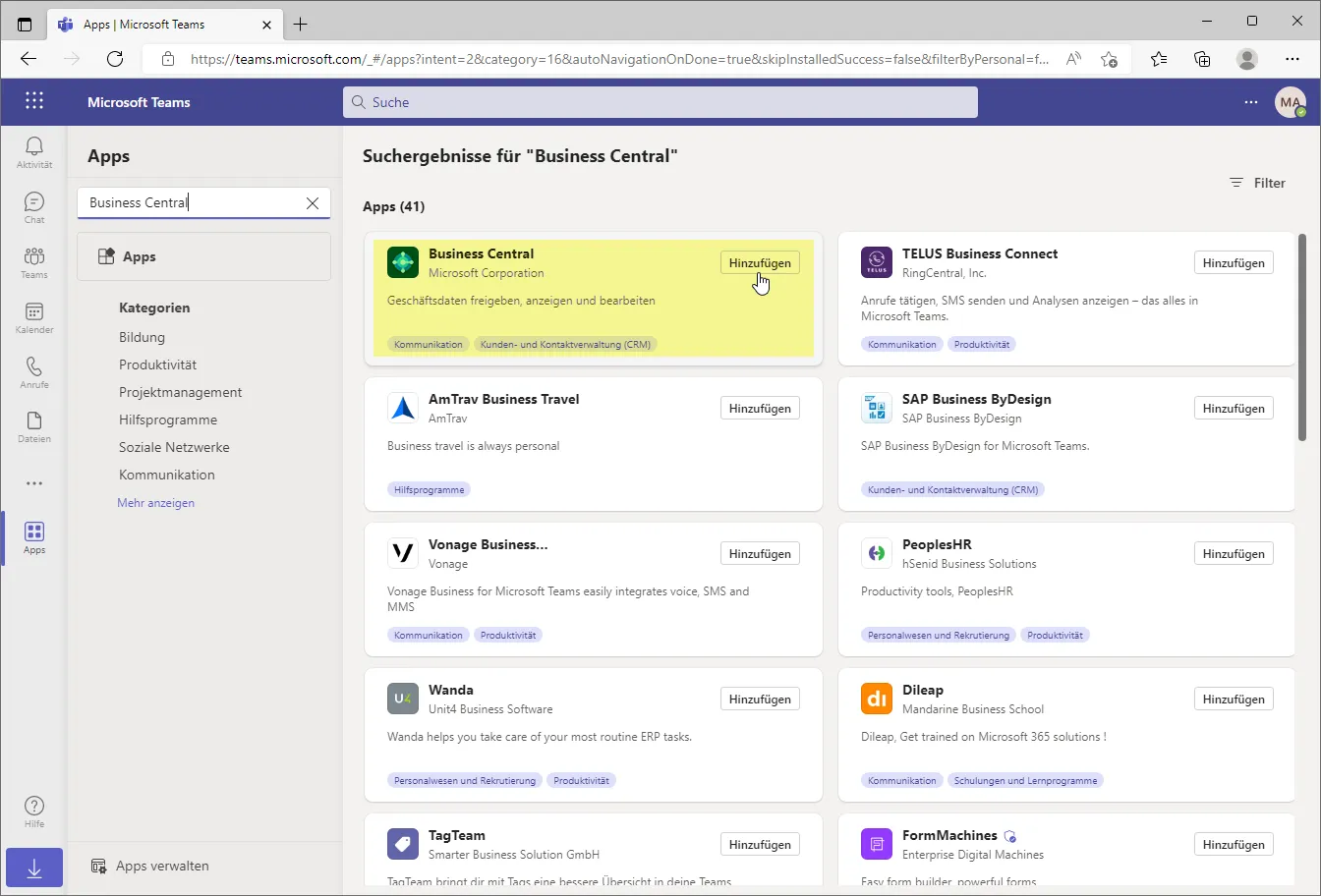Click the Wanda app logo
The image size is (1321, 896).
403,699
